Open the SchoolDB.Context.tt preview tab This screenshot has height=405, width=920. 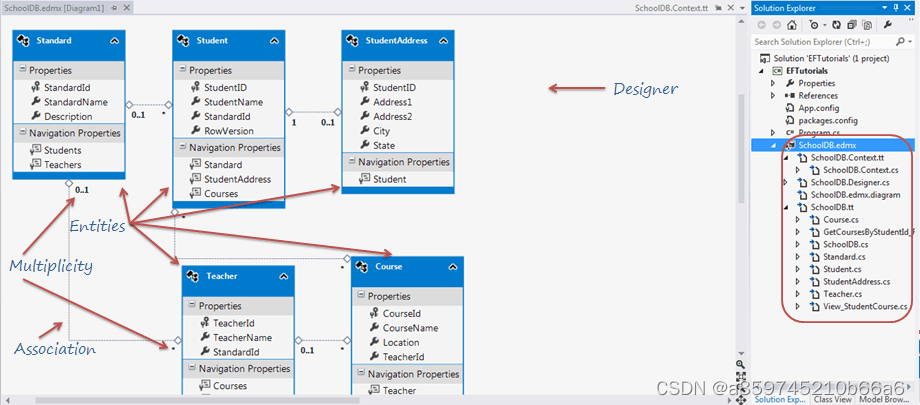pyautogui.click(x=672, y=8)
